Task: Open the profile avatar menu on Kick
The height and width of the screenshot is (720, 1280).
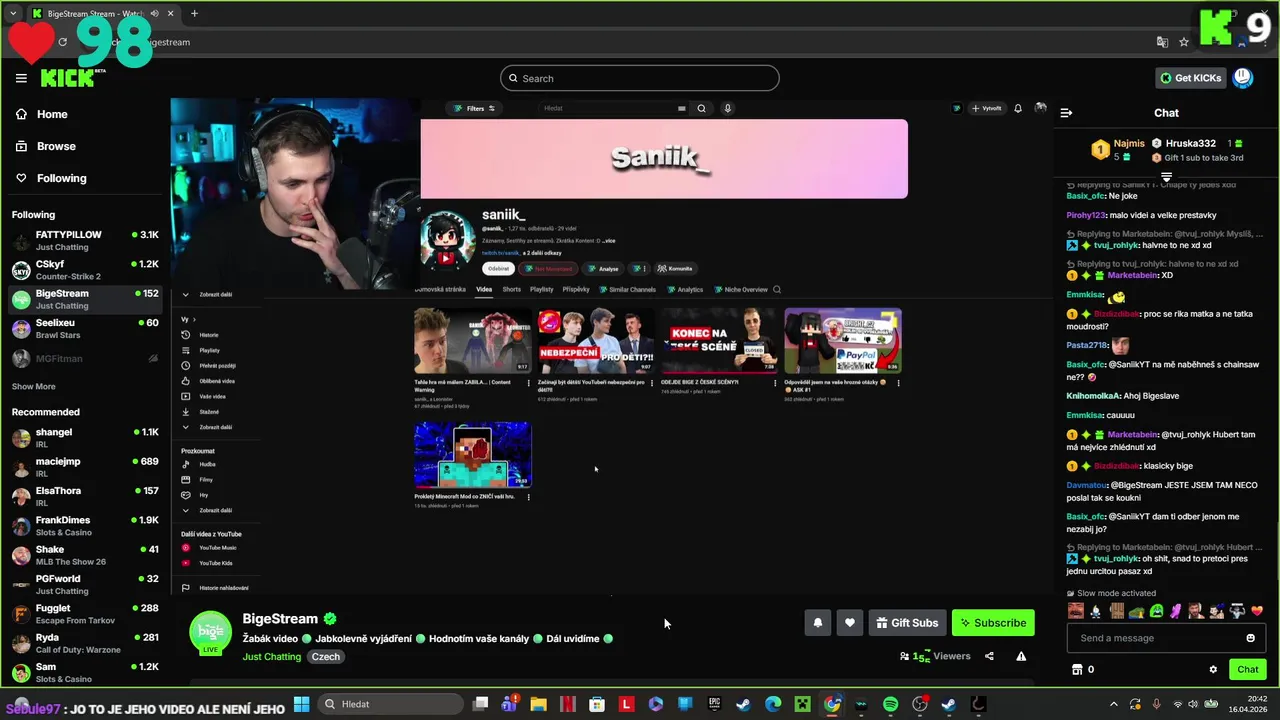Action: tap(1243, 78)
